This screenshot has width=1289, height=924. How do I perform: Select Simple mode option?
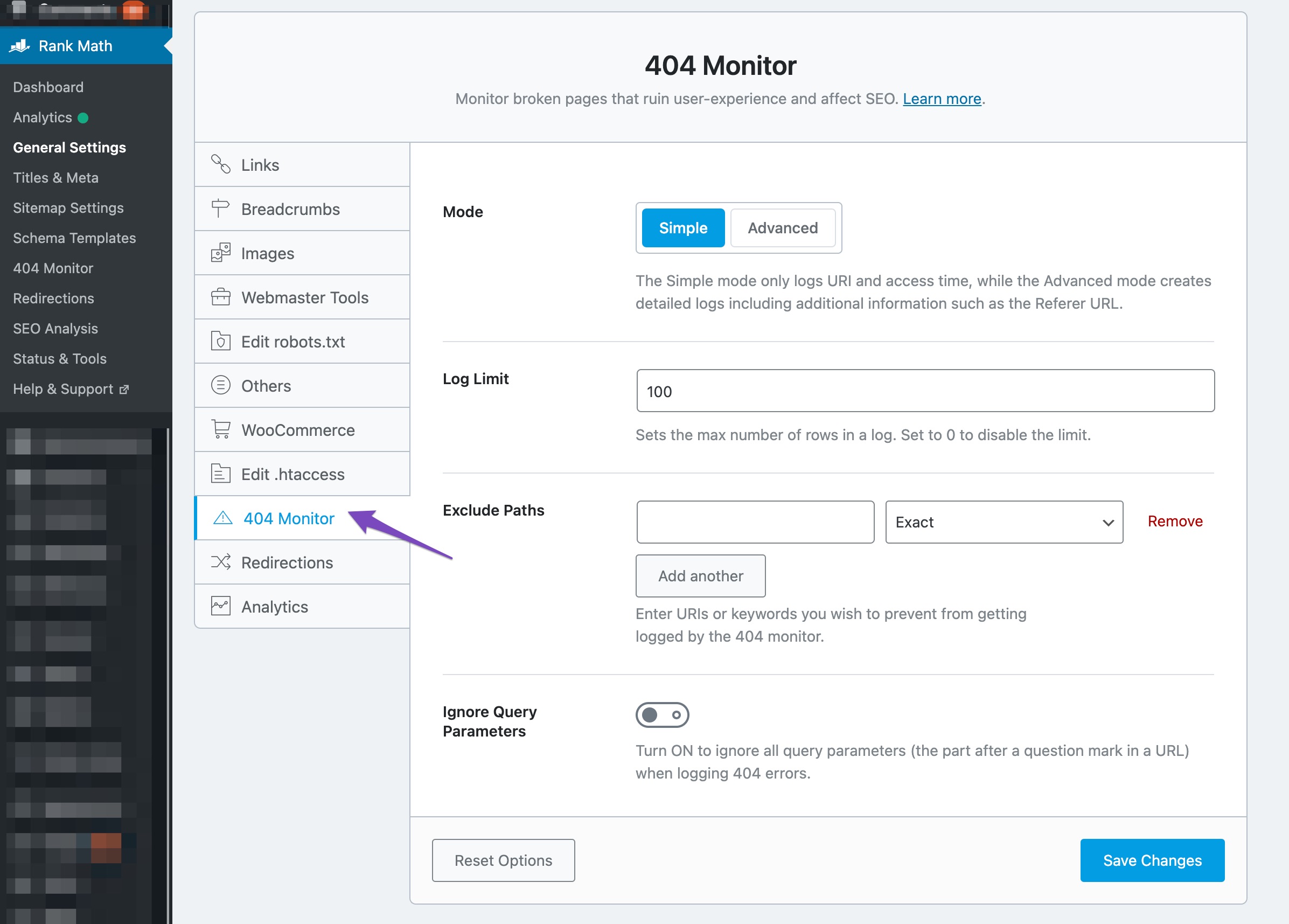click(682, 228)
